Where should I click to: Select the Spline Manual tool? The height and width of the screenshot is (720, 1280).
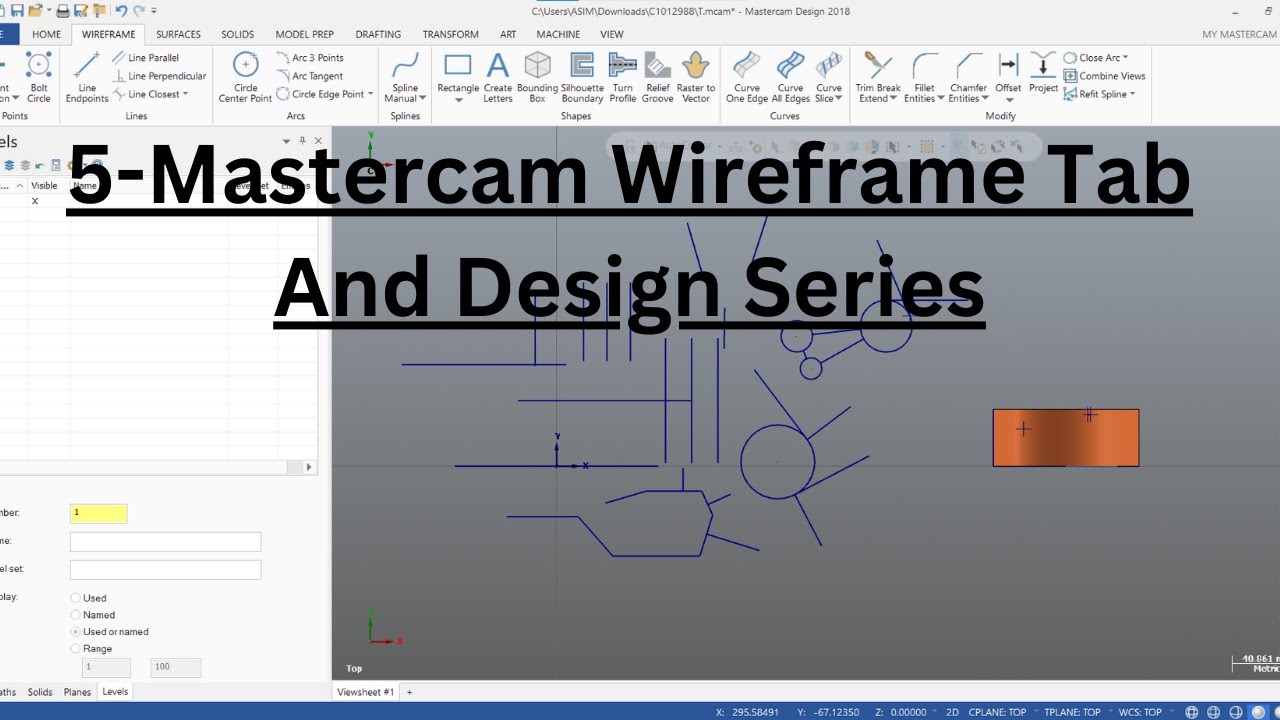point(405,78)
